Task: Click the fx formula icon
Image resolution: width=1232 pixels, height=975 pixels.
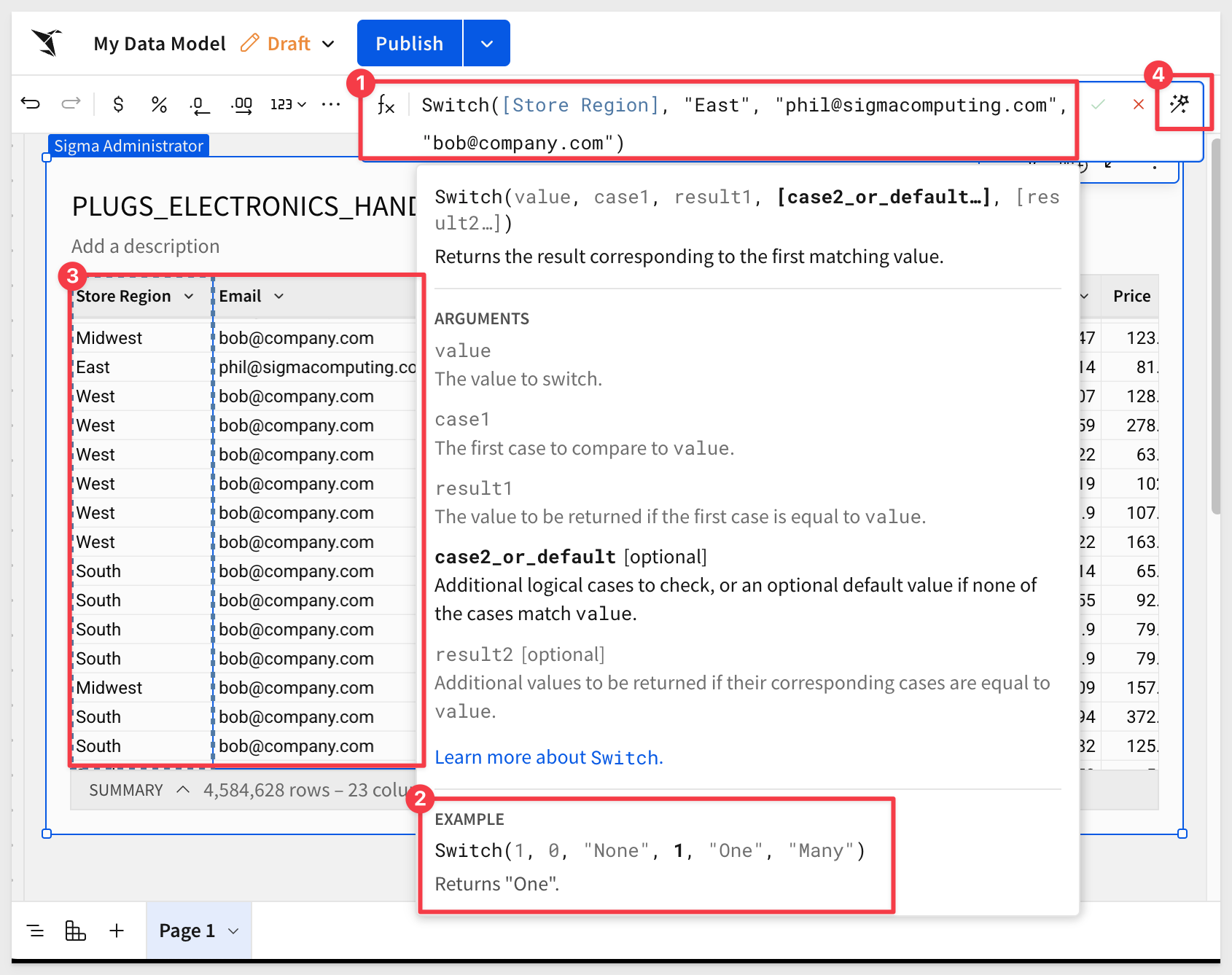Action: tap(386, 105)
